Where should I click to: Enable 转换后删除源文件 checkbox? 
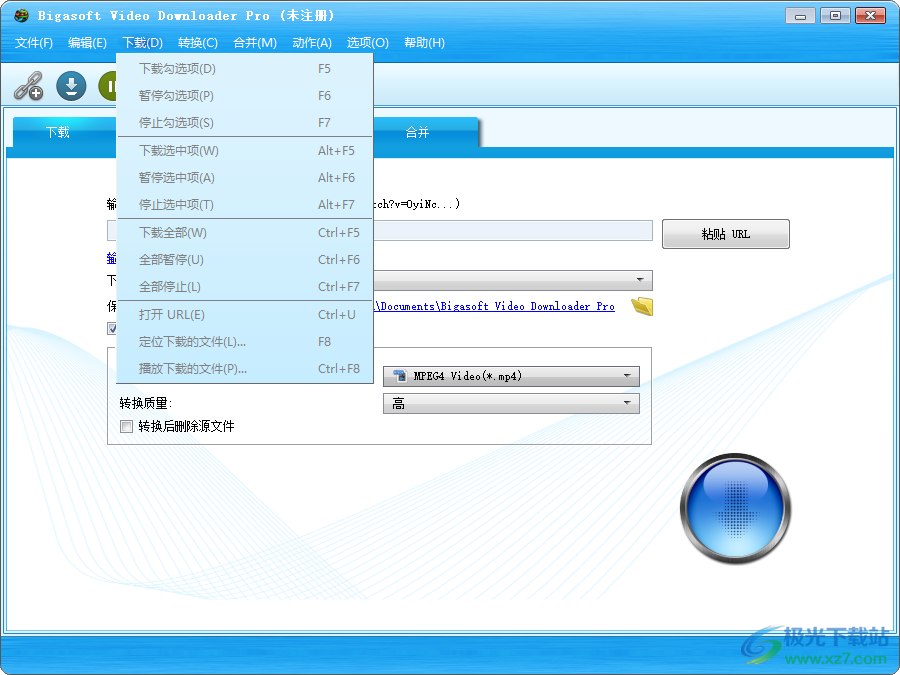tap(126, 426)
